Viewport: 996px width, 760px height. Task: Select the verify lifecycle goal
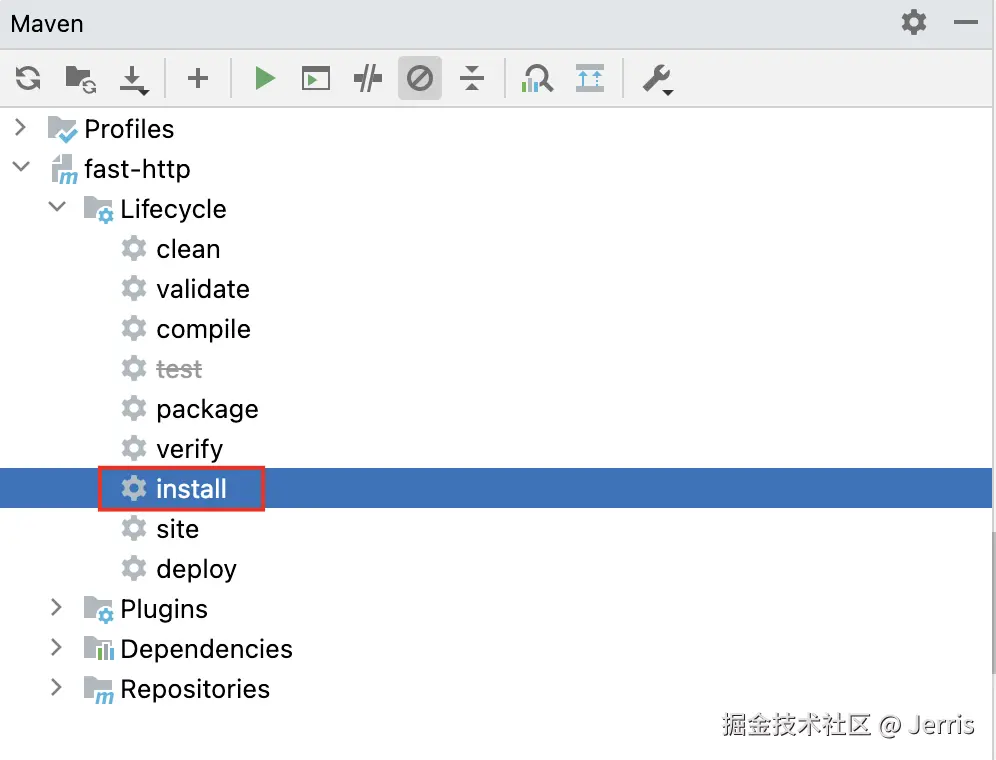coord(189,449)
